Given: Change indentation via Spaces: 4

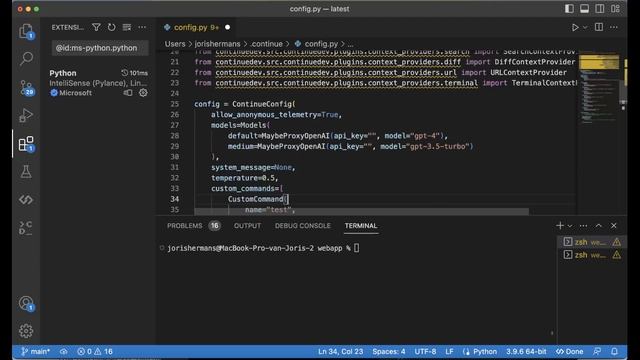Looking at the screenshot, I should (x=389, y=351).
